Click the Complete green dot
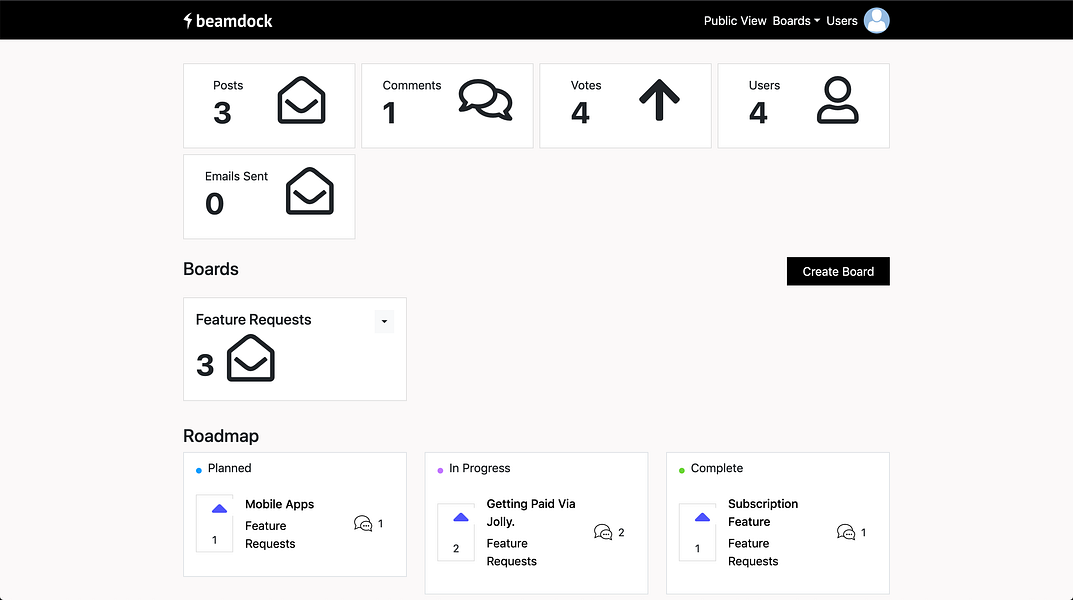The image size is (1073, 600). click(682, 470)
